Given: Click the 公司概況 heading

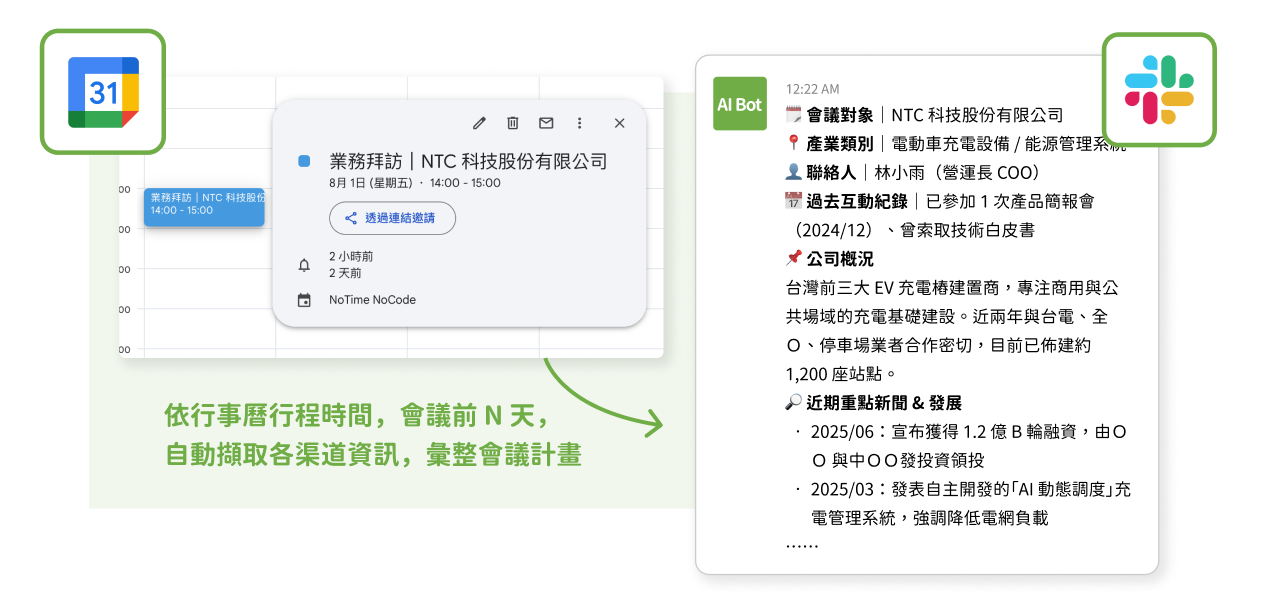Looking at the screenshot, I should (830, 259).
